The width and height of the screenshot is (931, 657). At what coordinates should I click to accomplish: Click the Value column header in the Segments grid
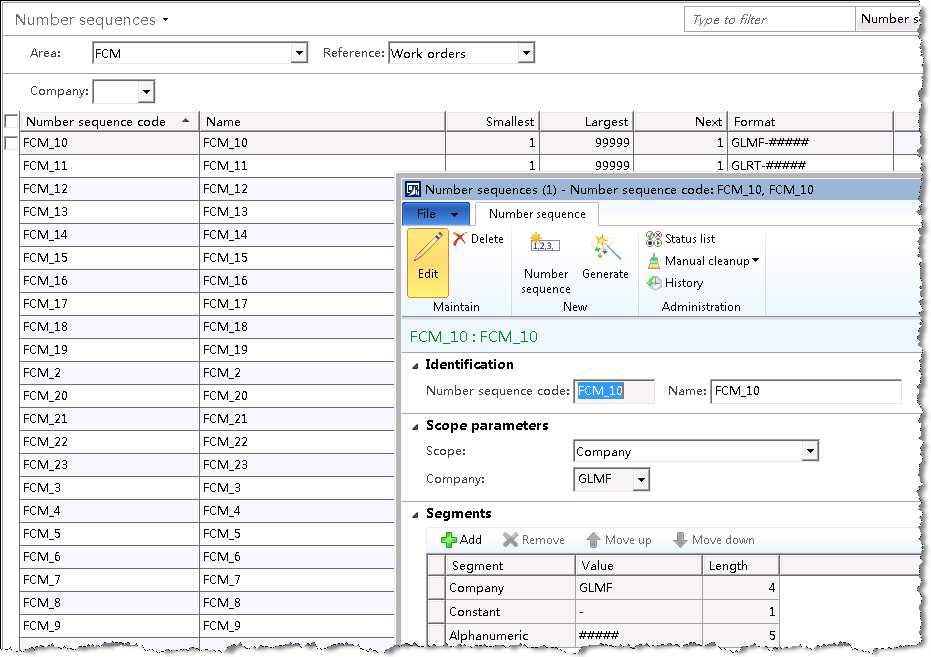(638, 565)
